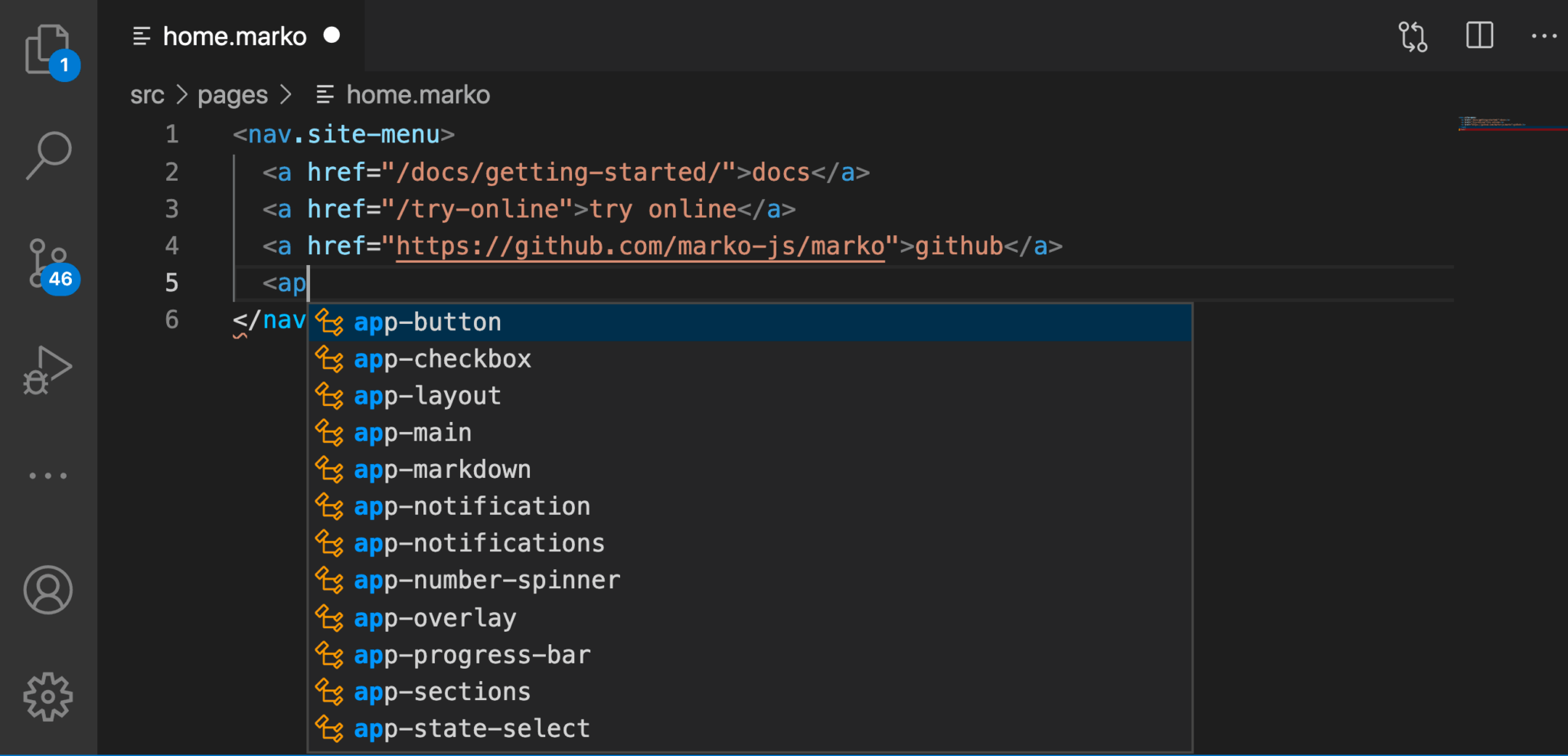
Task: Click line number 3 in the gutter
Action: point(171,208)
